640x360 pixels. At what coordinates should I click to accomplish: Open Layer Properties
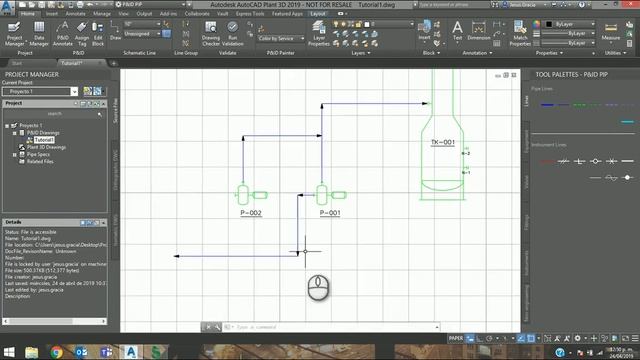[x=319, y=33]
